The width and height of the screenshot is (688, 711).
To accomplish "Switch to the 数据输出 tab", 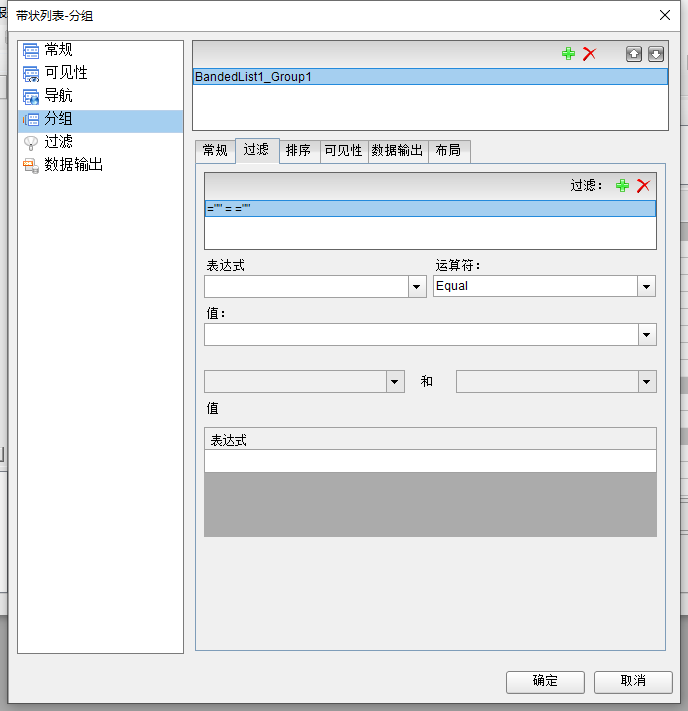I will [398, 151].
